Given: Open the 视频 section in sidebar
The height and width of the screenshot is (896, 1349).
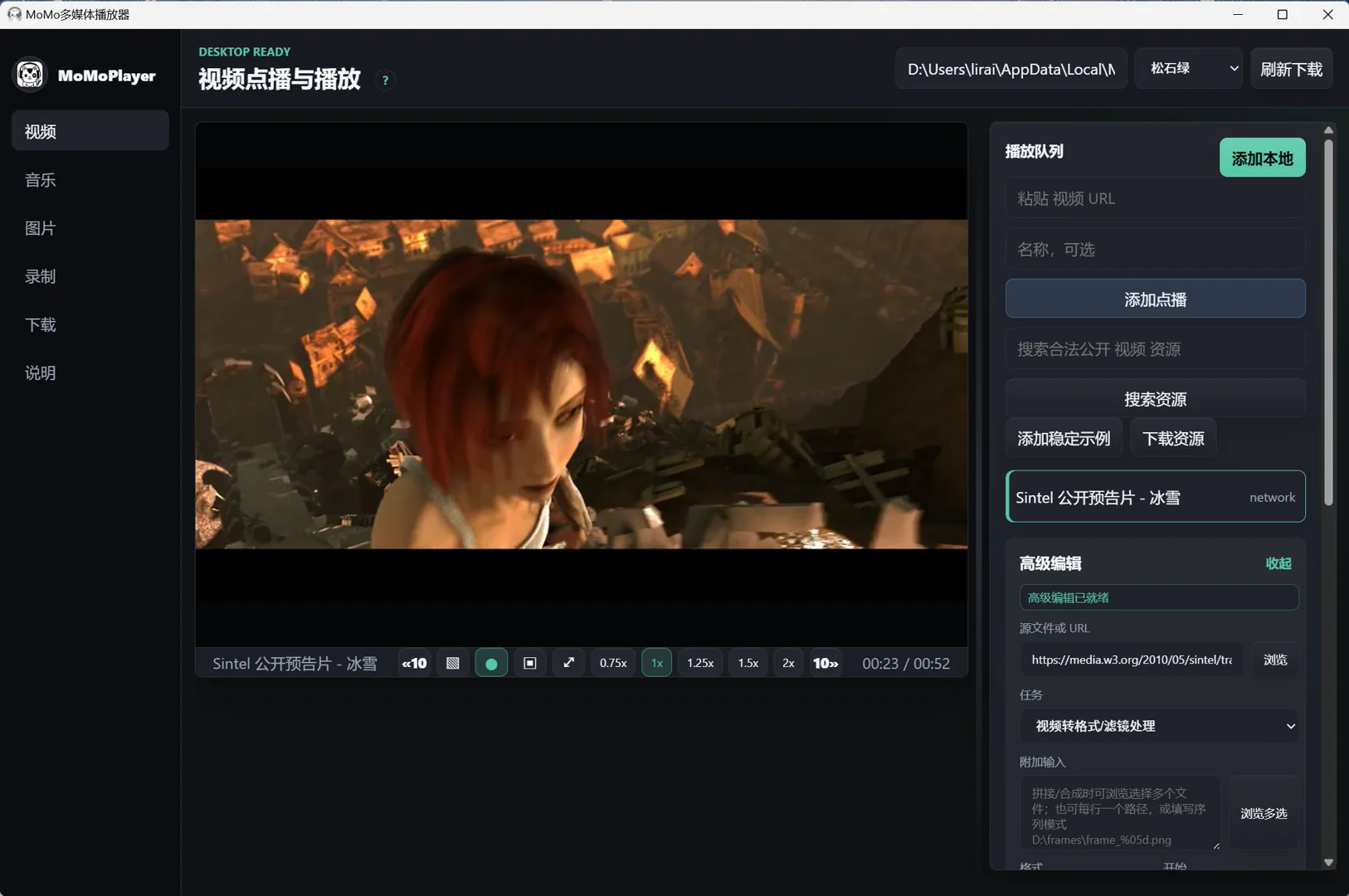Looking at the screenshot, I should [90, 131].
